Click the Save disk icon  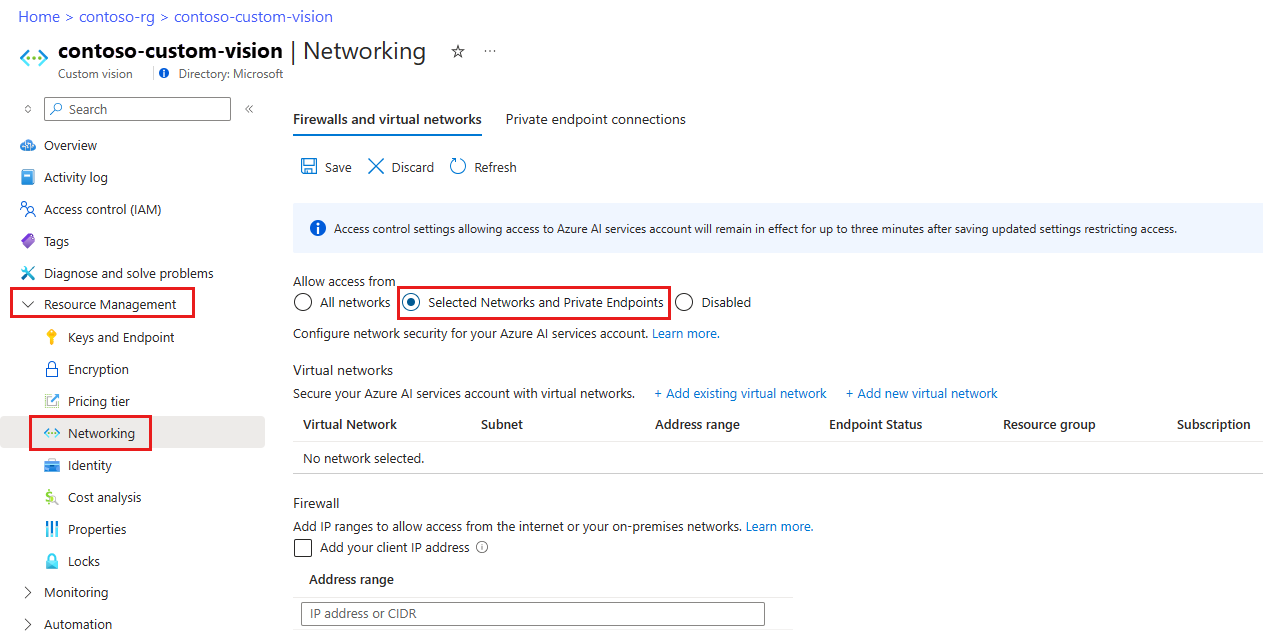[x=310, y=167]
